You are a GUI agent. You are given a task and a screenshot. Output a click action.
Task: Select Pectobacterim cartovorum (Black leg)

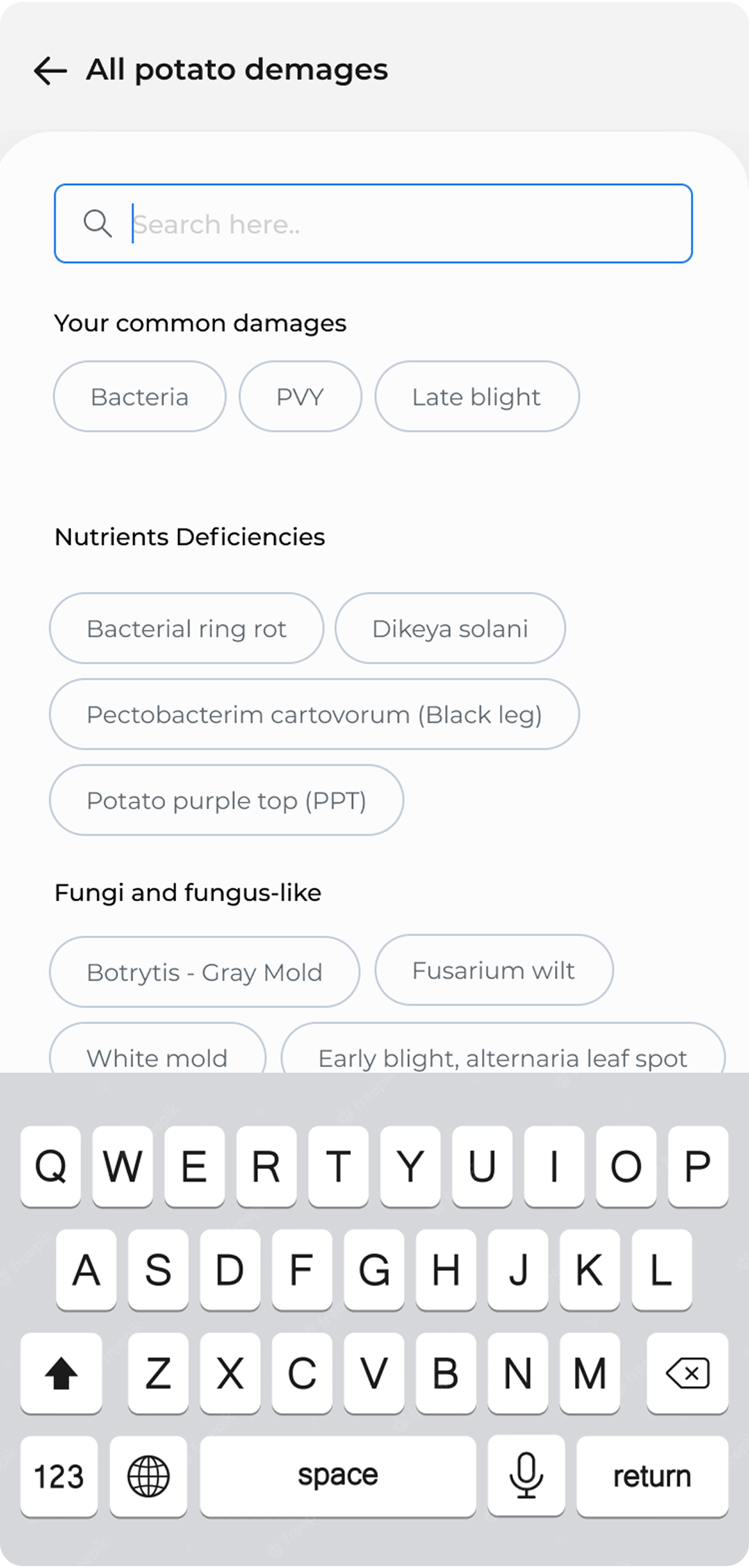pyautogui.click(x=314, y=714)
